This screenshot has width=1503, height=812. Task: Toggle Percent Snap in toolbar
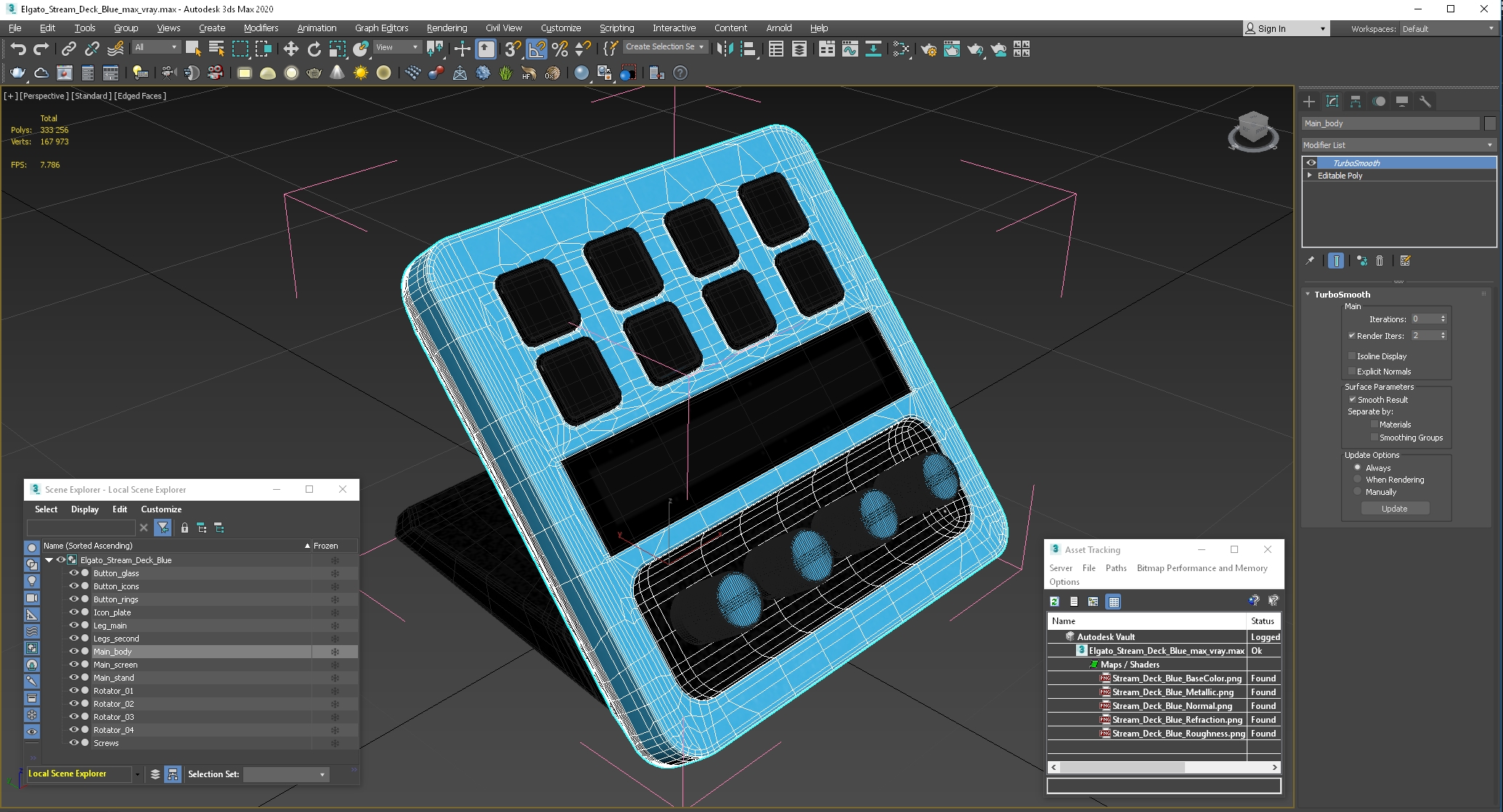point(560,49)
